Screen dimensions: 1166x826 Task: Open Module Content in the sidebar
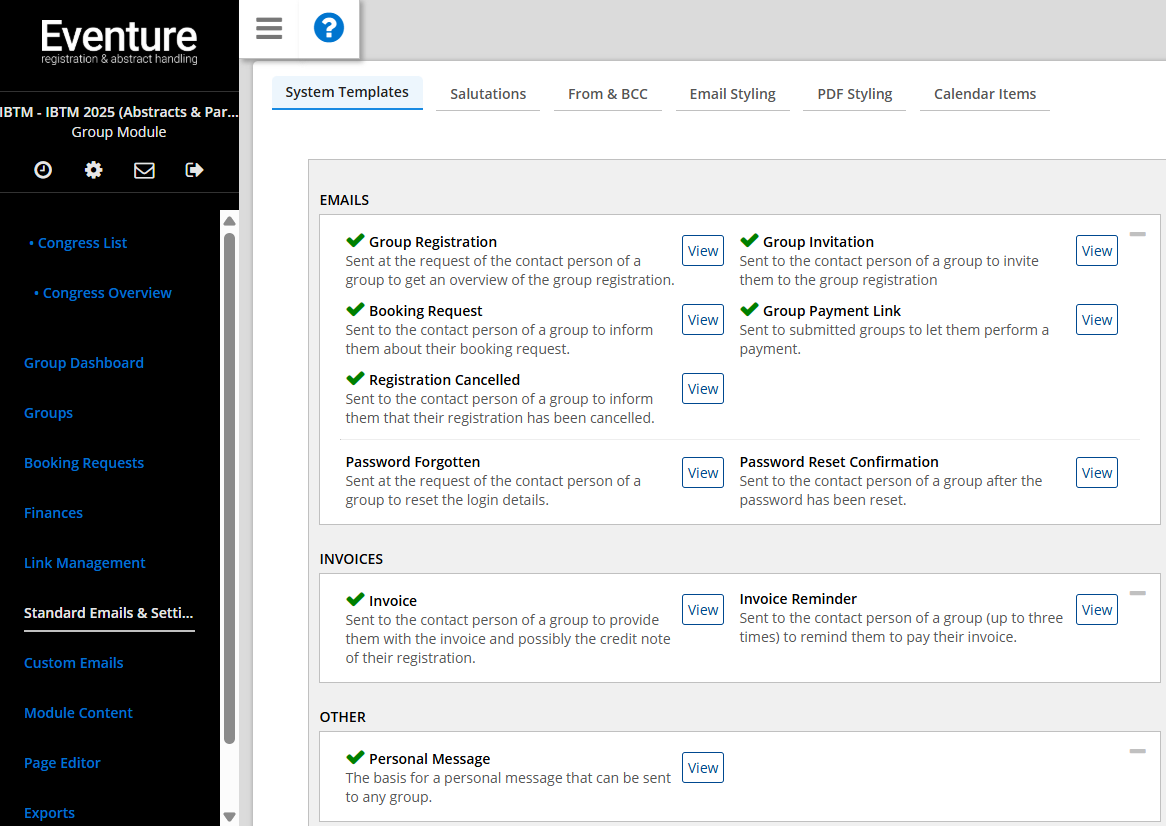[78, 712]
